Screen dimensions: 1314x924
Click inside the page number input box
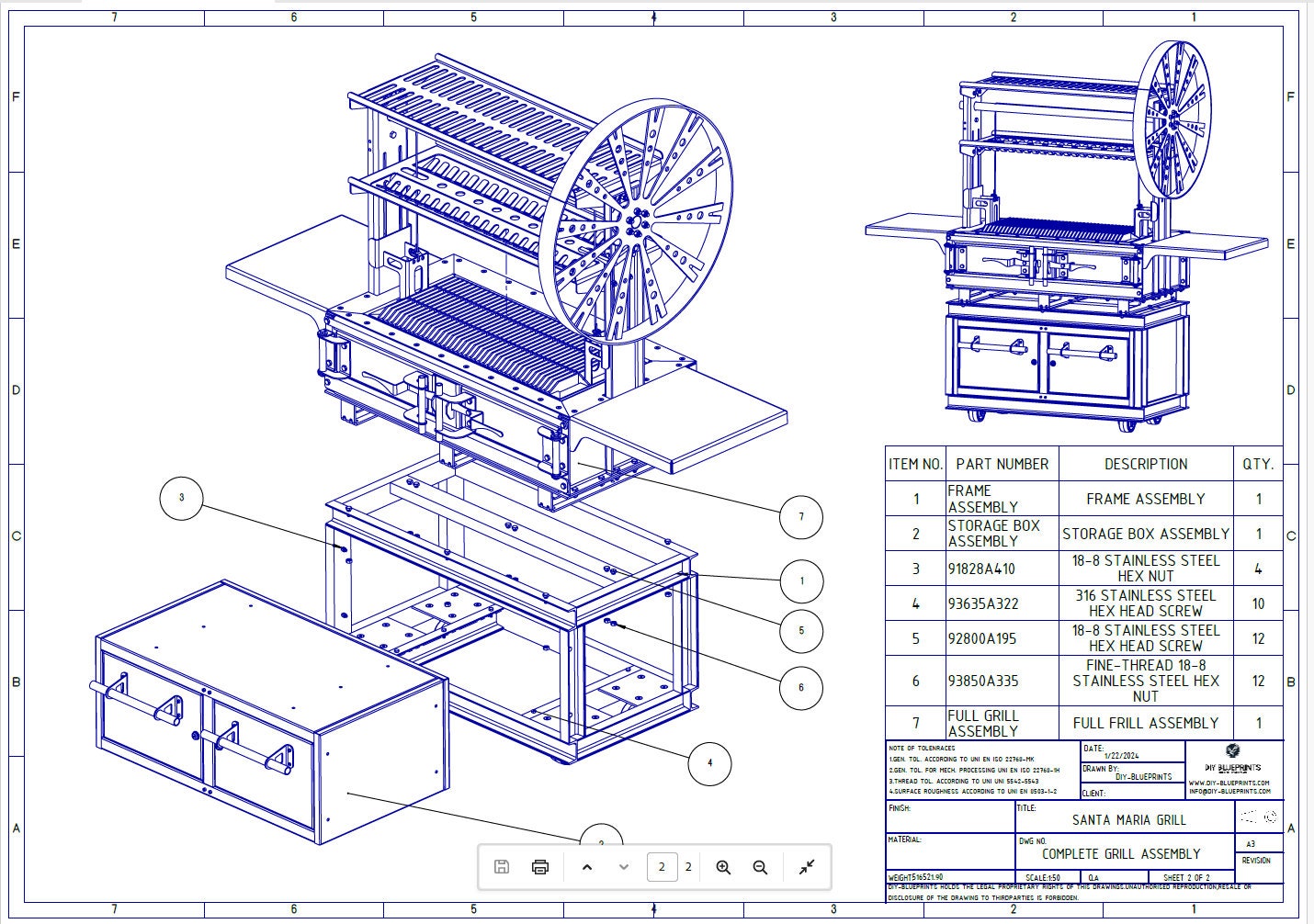(x=662, y=865)
